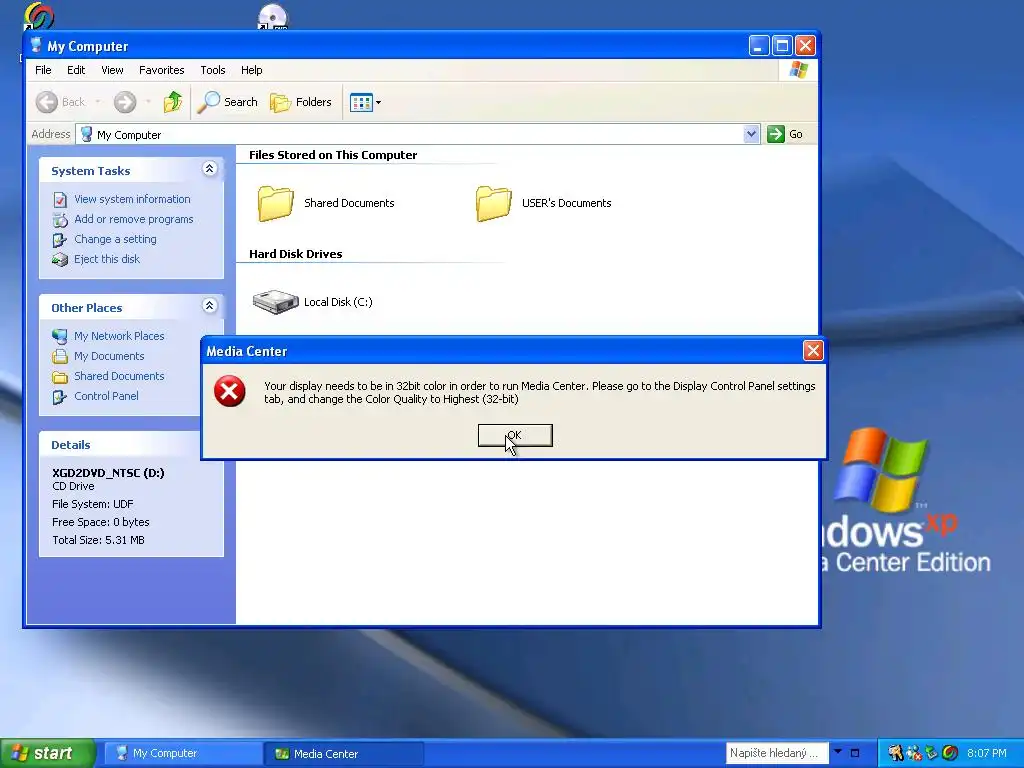Open the Edit menu
The width and height of the screenshot is (1024, 768).
coord(76,70)
